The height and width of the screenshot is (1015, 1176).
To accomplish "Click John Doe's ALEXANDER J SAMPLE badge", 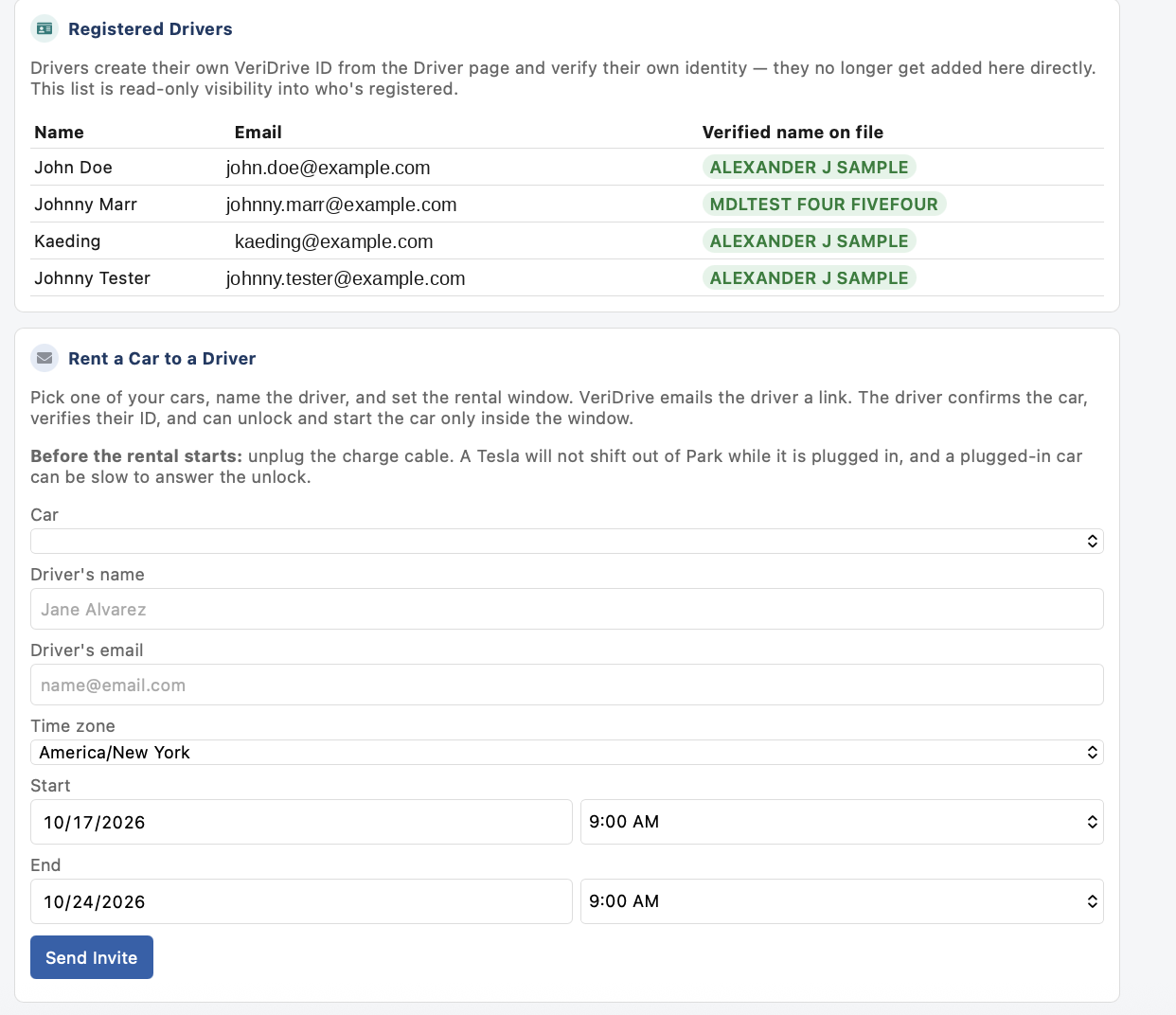I will tap(810, 168).
